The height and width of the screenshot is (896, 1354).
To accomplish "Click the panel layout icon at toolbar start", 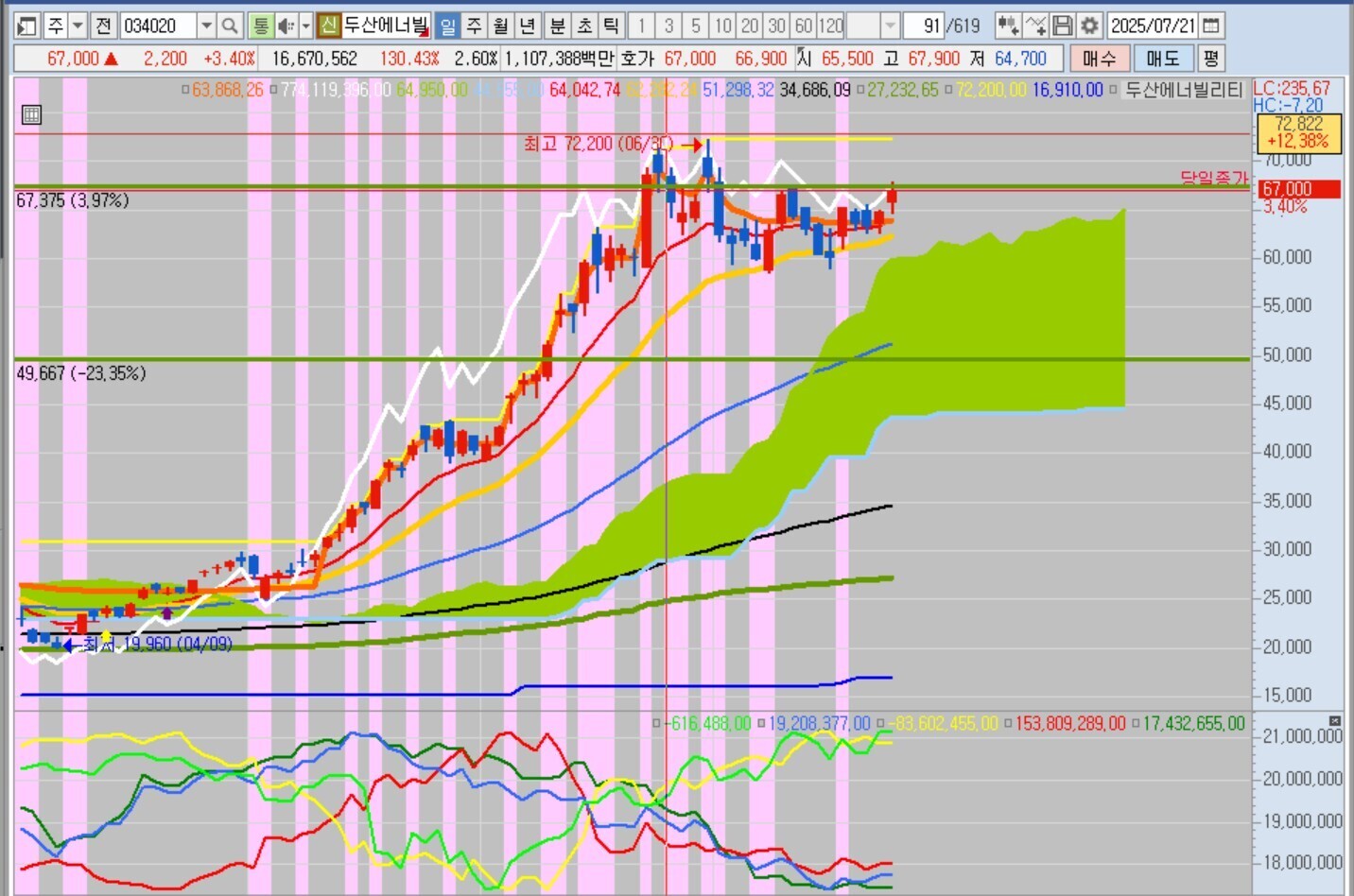I will (x=27, y=26).
